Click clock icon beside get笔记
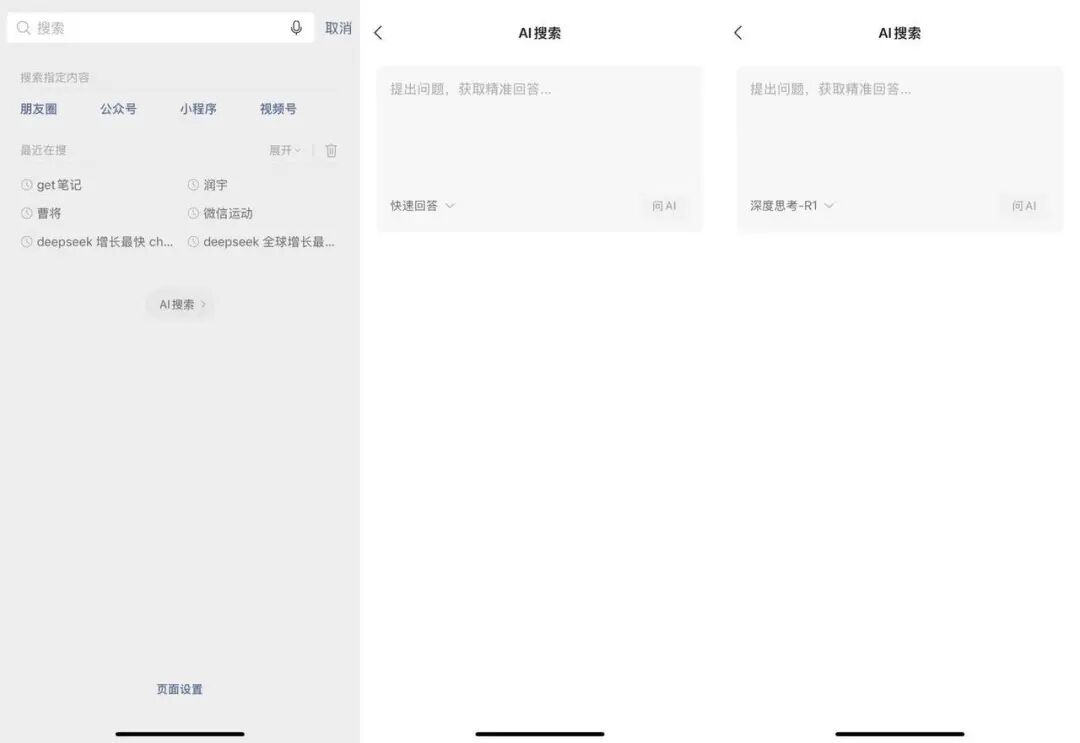This screenshot has height=743, width=1080. [26, 185]
